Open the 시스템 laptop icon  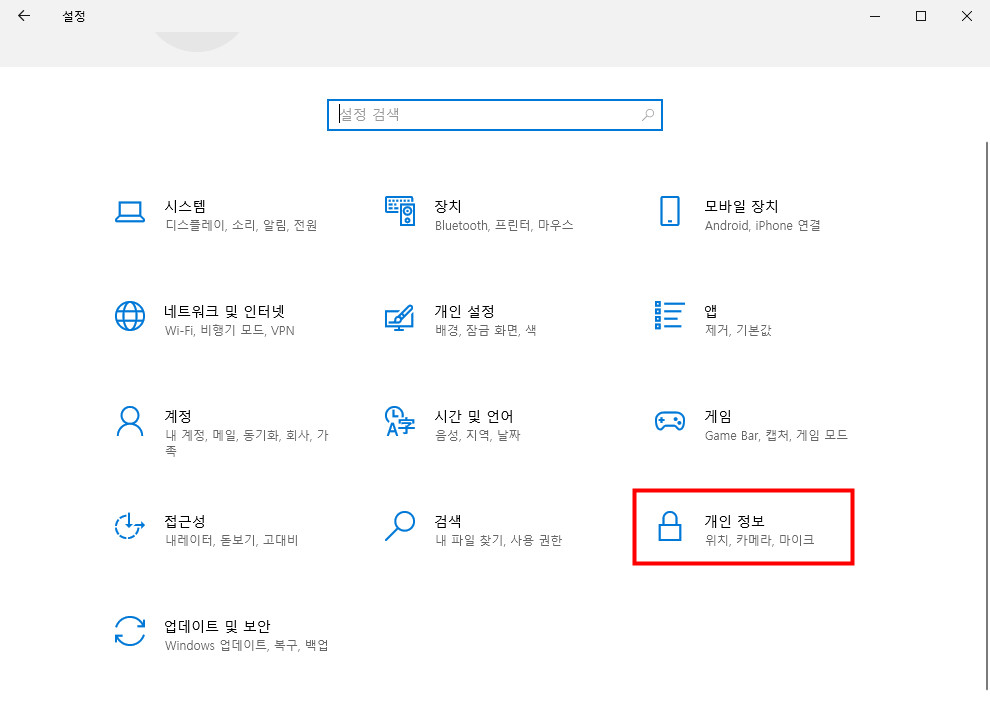129,212
